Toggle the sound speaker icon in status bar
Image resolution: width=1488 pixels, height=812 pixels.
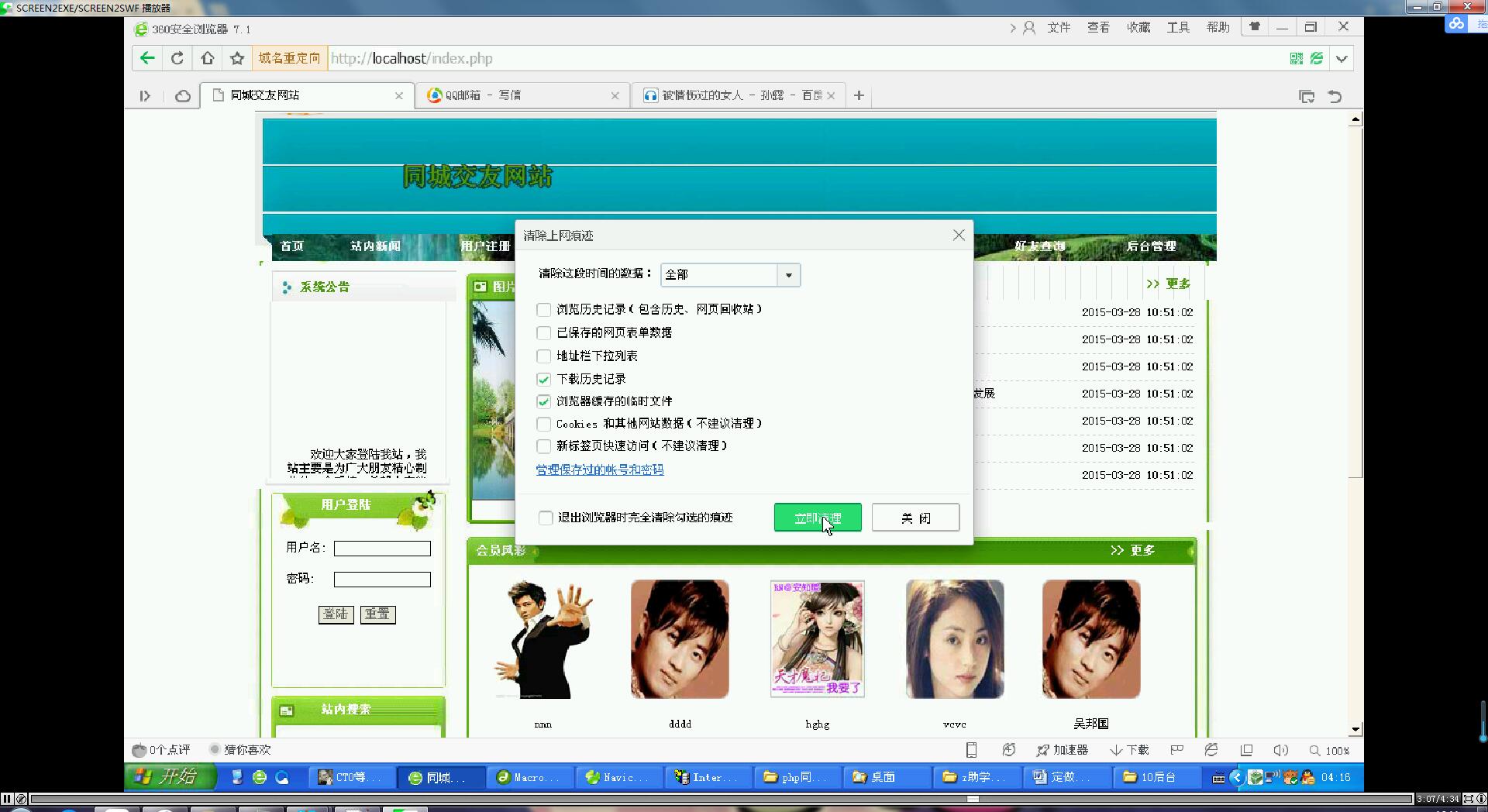click(x=1280, y=750)
